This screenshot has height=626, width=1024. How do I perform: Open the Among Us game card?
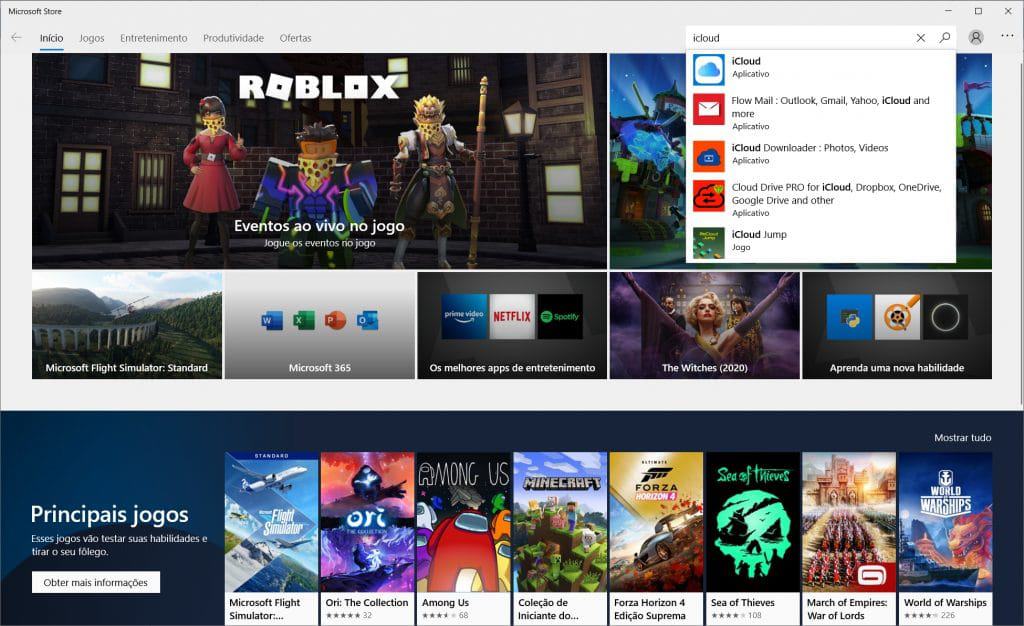pyautogui.click(x=464, y=539)
